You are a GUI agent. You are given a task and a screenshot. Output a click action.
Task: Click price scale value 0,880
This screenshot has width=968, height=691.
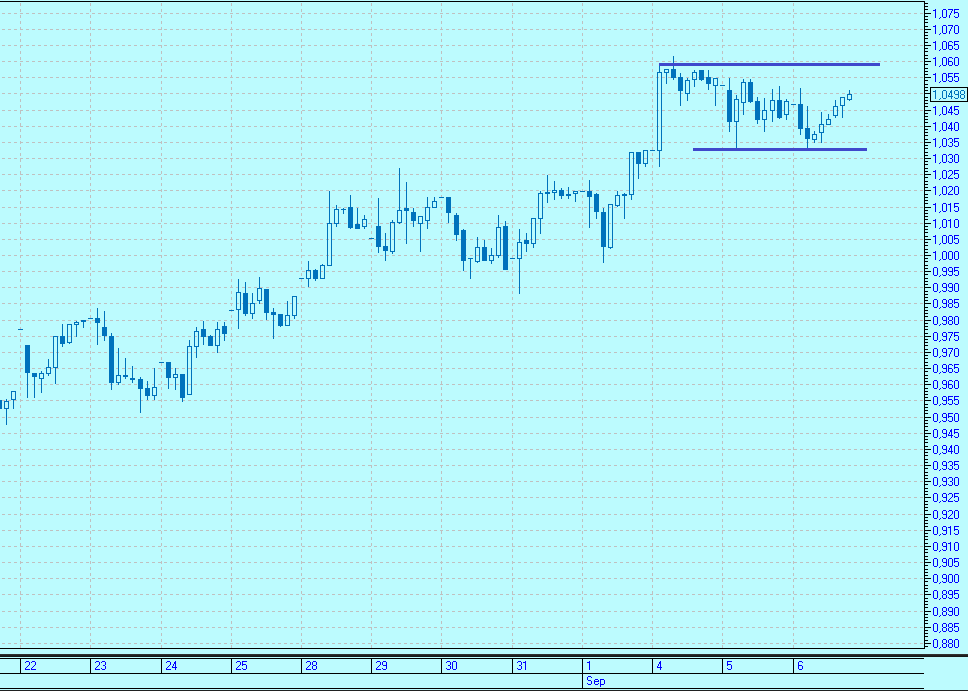point(946,643)
